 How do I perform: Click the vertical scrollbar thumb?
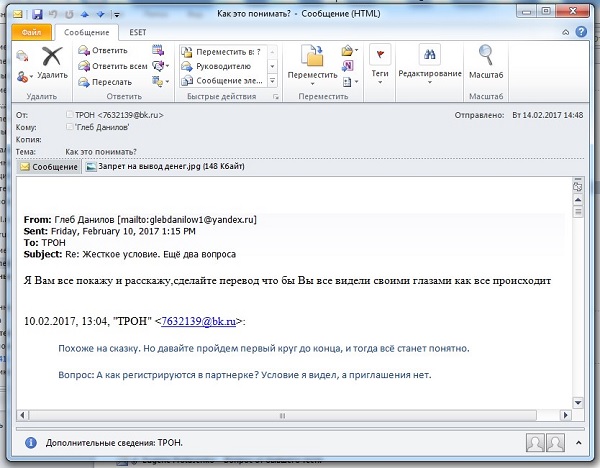[578, 212]
